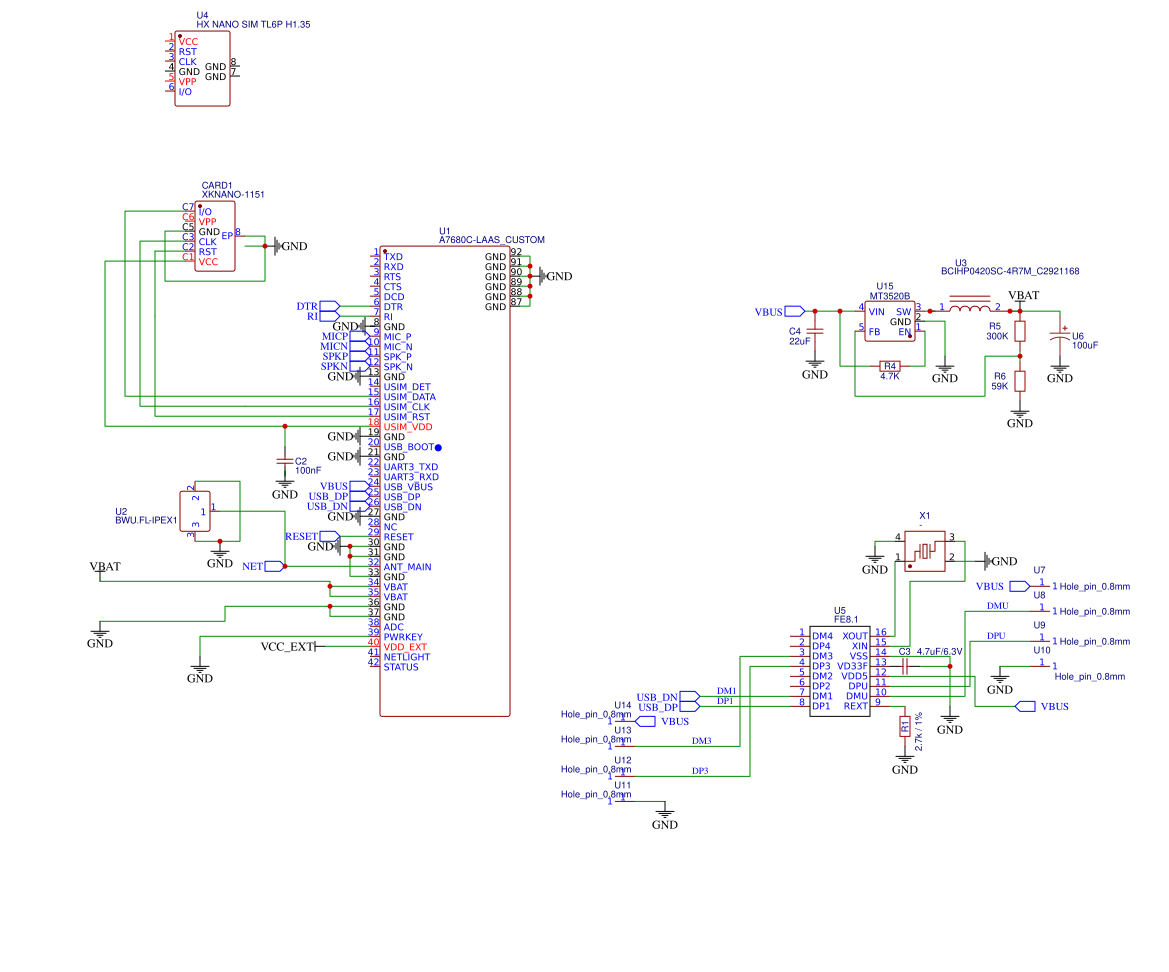Select the U15 MT3520B regulator body
This screenshot has width=1169, height=972.
889,321
